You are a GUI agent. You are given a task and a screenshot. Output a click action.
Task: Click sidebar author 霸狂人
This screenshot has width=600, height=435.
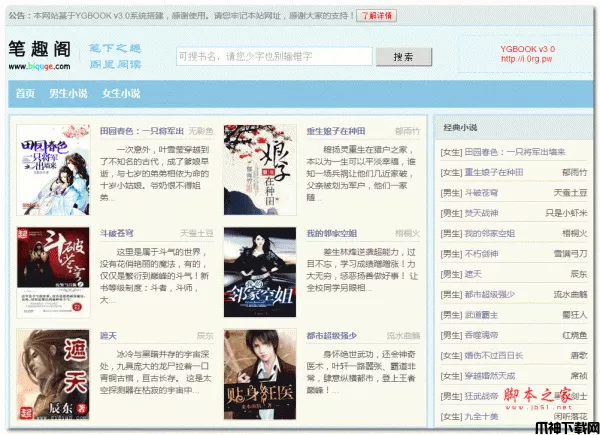pyautogui.click(x=575, y=315)
